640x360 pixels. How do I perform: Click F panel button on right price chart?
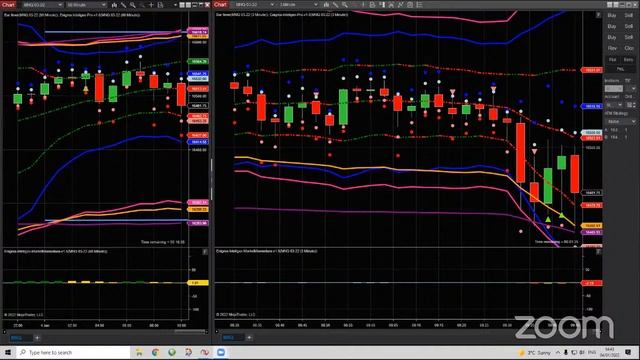click(x=598, y=15)
